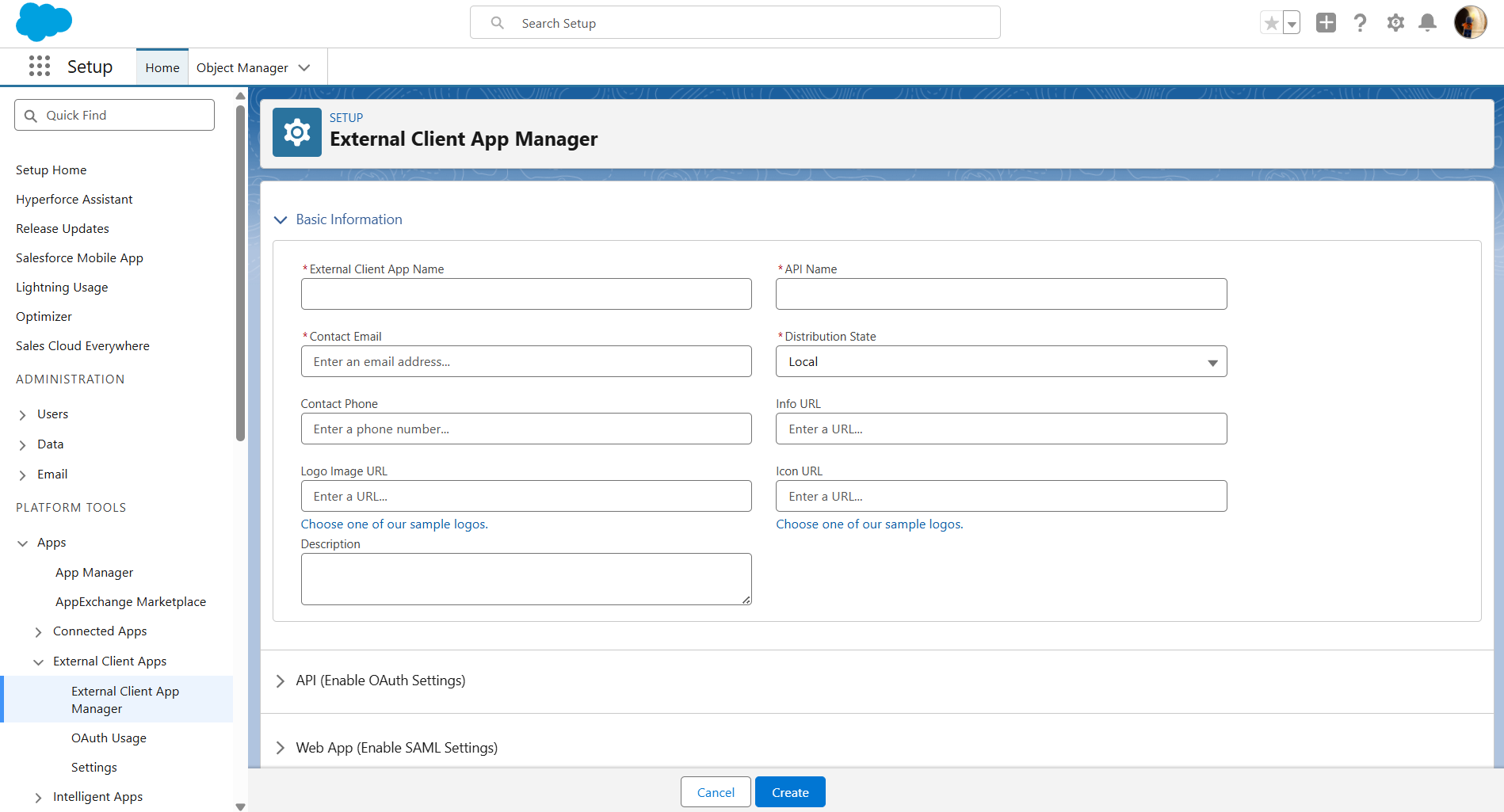
Task: Mark page as favorite with the star icon
Action: tap(1272, 22)
